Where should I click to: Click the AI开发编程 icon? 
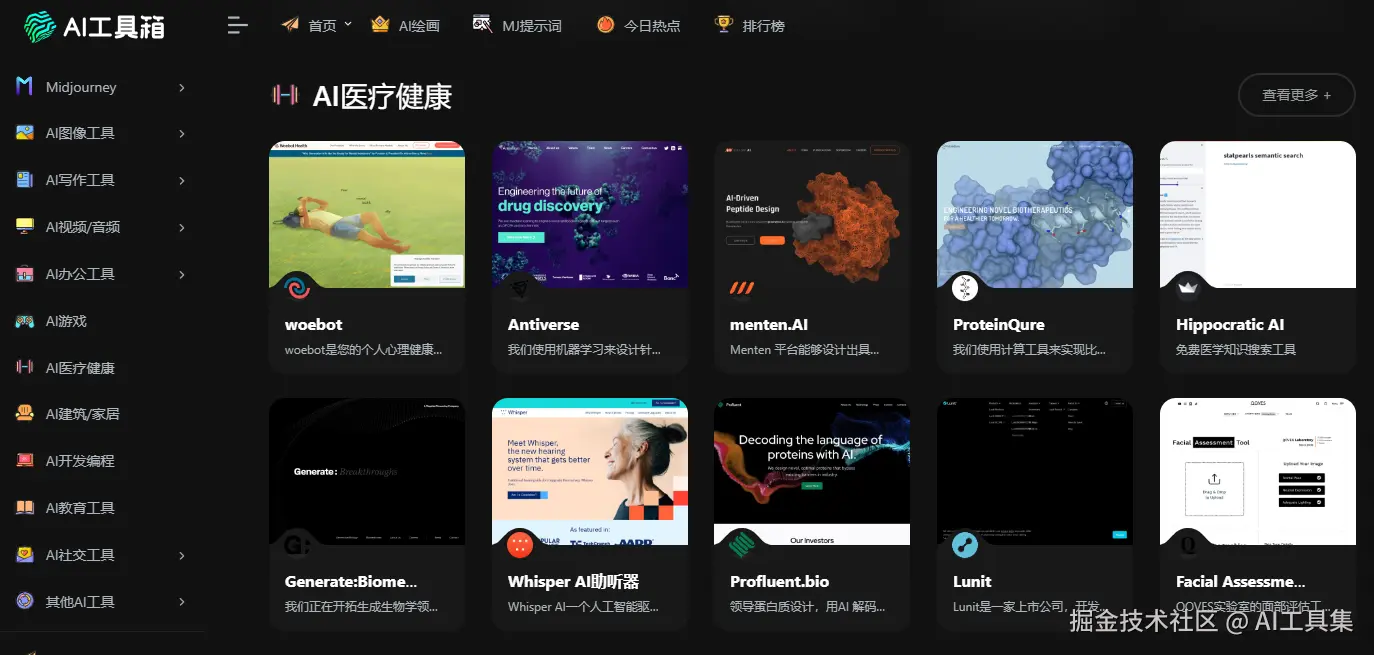(25, 461)
